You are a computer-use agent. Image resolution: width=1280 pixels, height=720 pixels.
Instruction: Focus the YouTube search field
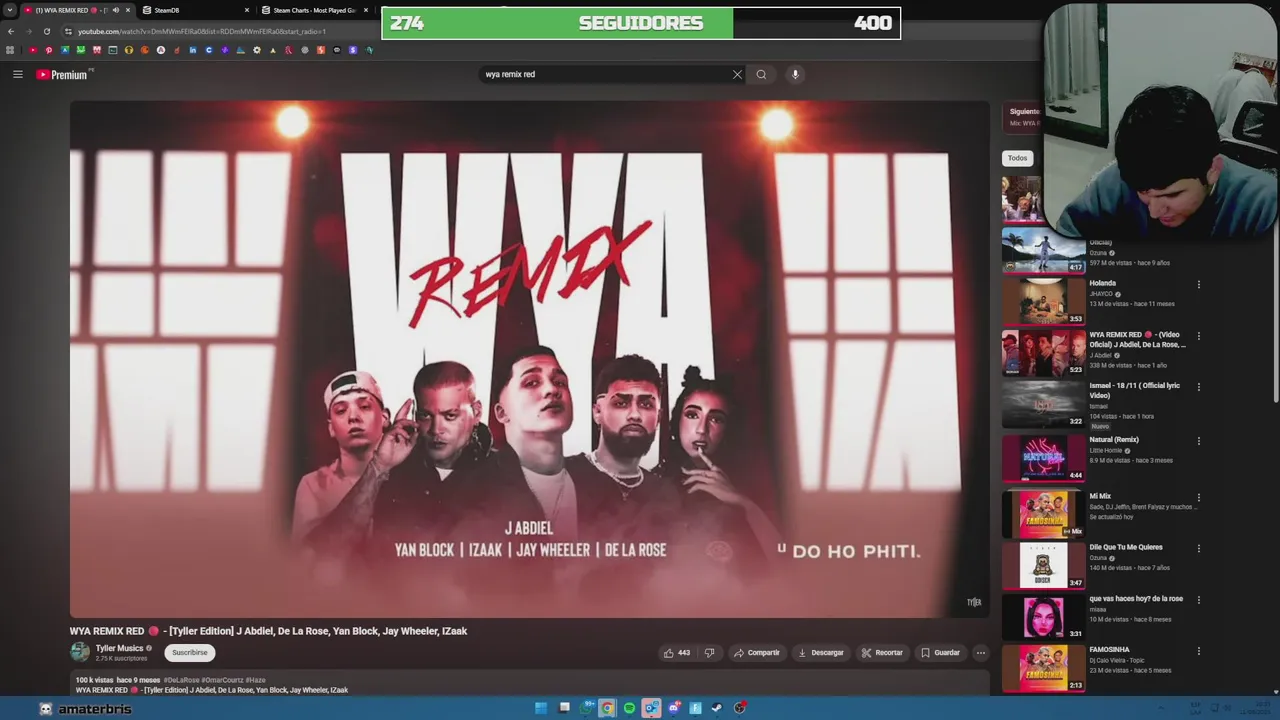605,74
